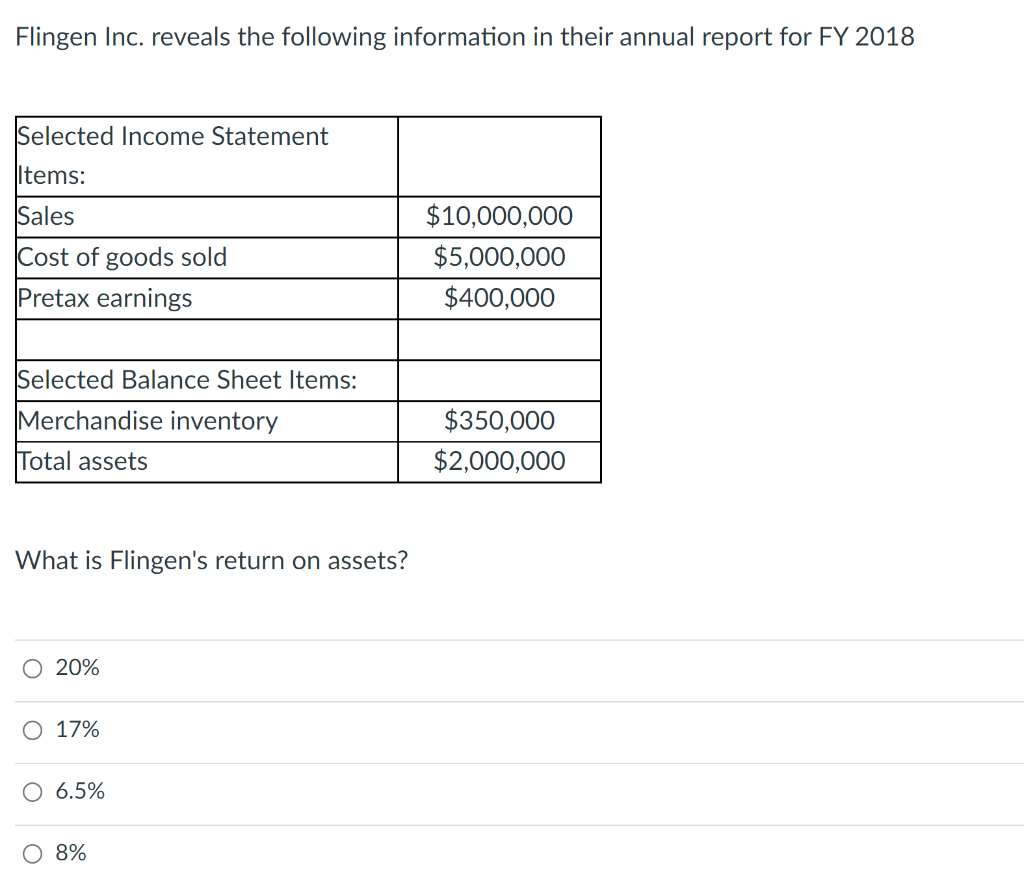
Task: Click the Sales row in the table
Action: pyautogui.click(x=46, y=216)
